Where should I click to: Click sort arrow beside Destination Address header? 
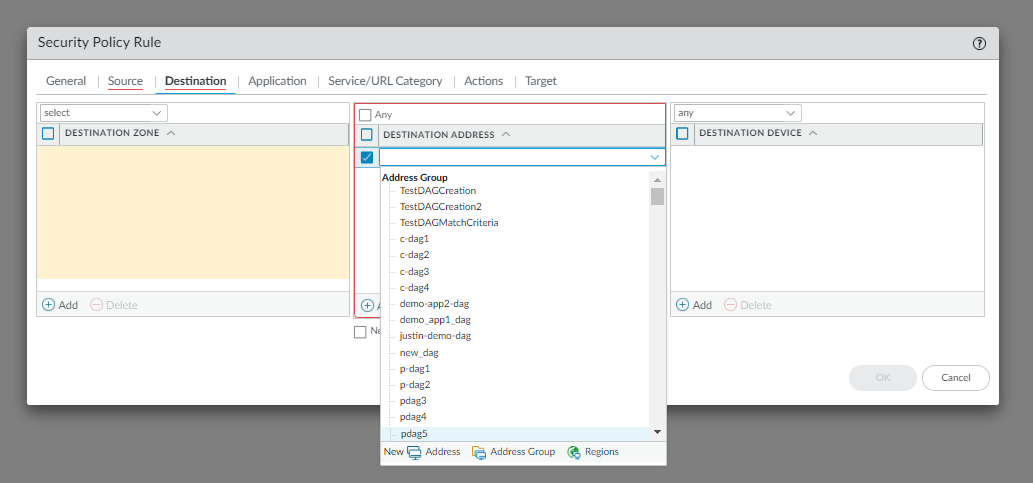[x=505, y=134]
